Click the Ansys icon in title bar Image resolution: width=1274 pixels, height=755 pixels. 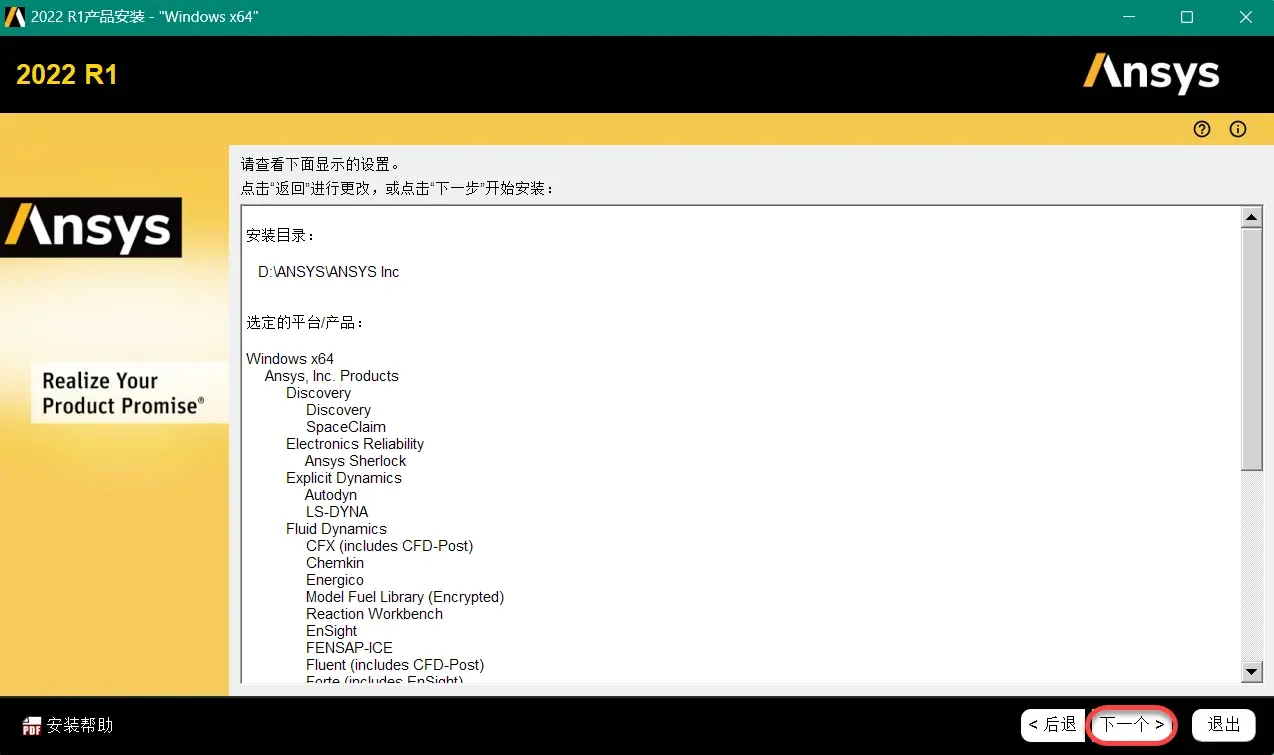click(15, 17)
